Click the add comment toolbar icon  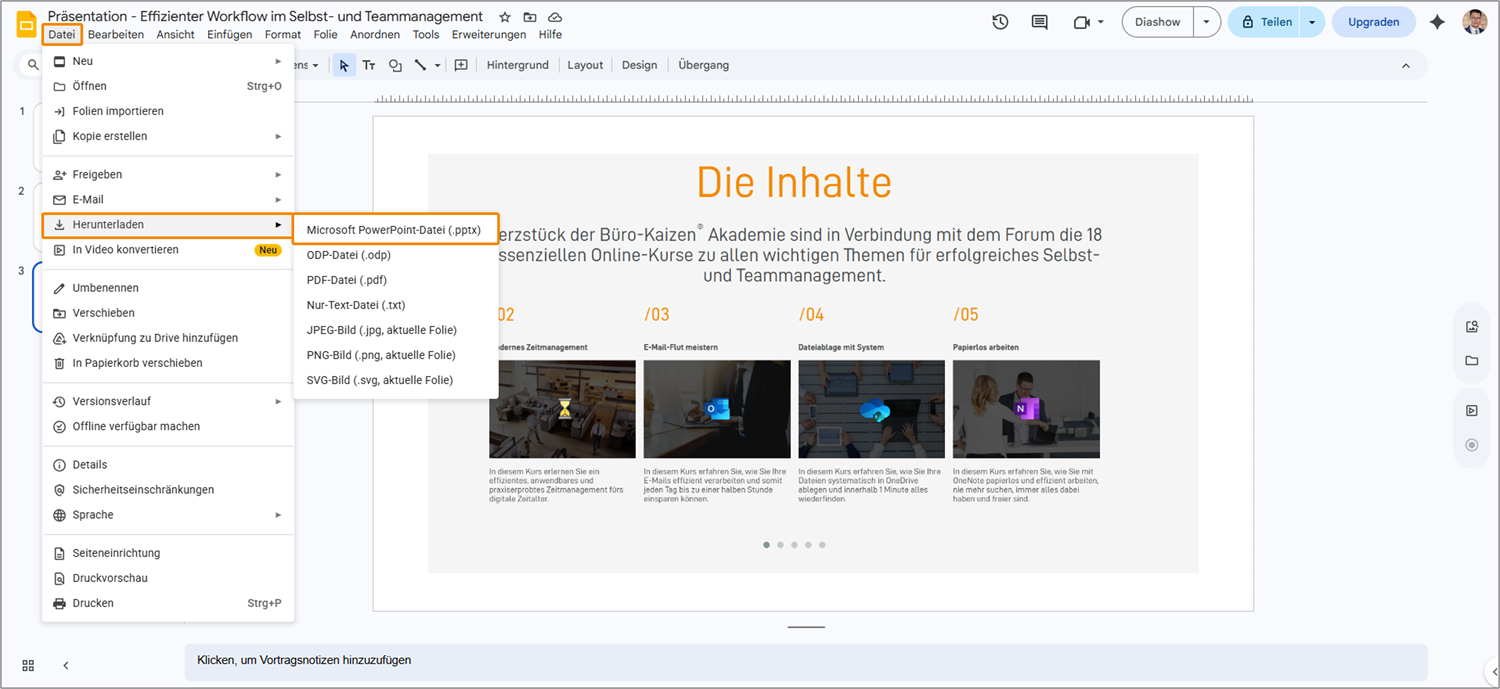461,65
